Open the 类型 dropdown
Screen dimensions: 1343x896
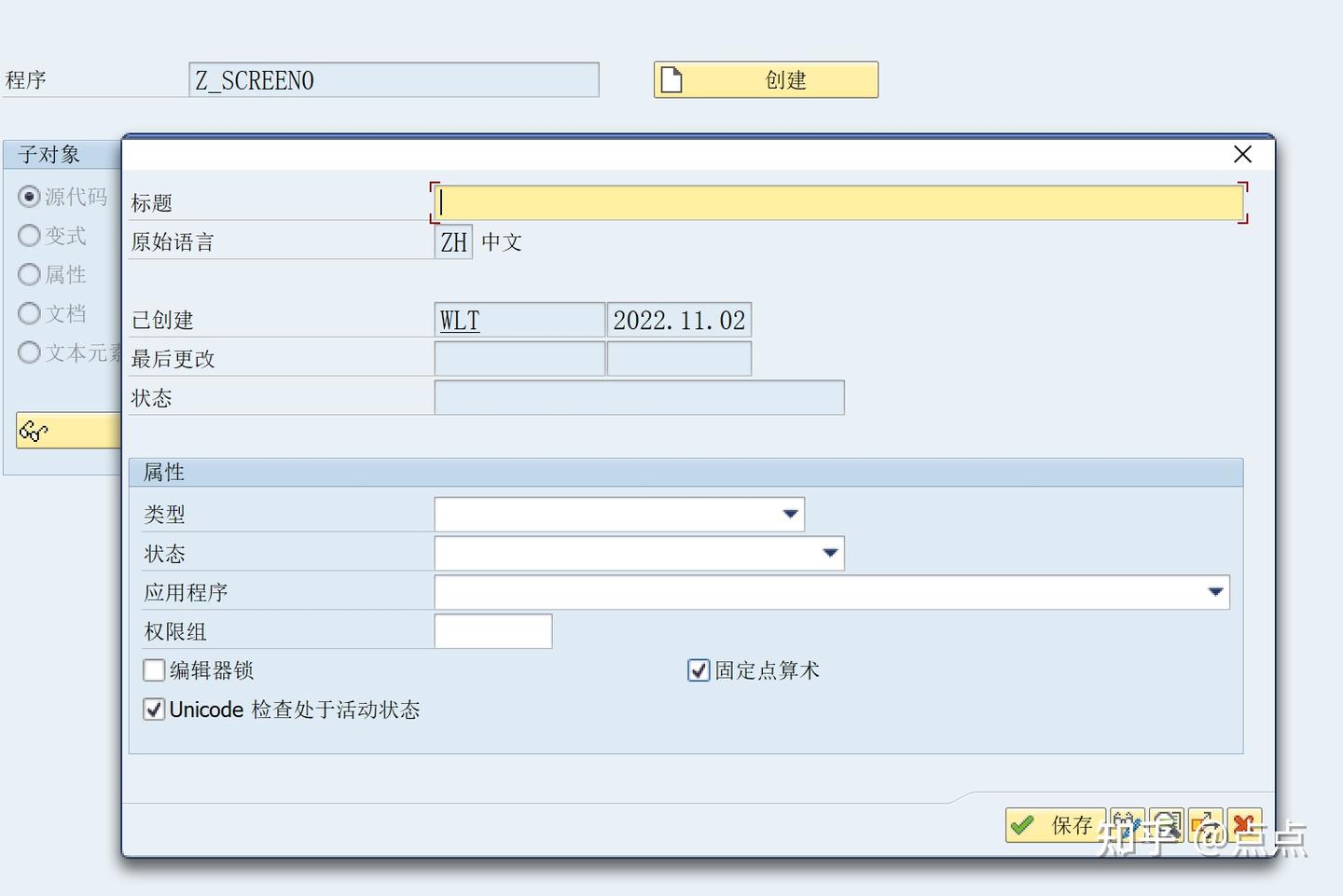790,514
